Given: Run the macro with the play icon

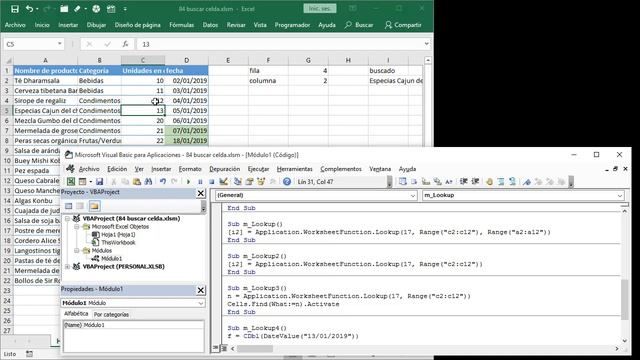Looking at the screenshot, I should 188,182.
